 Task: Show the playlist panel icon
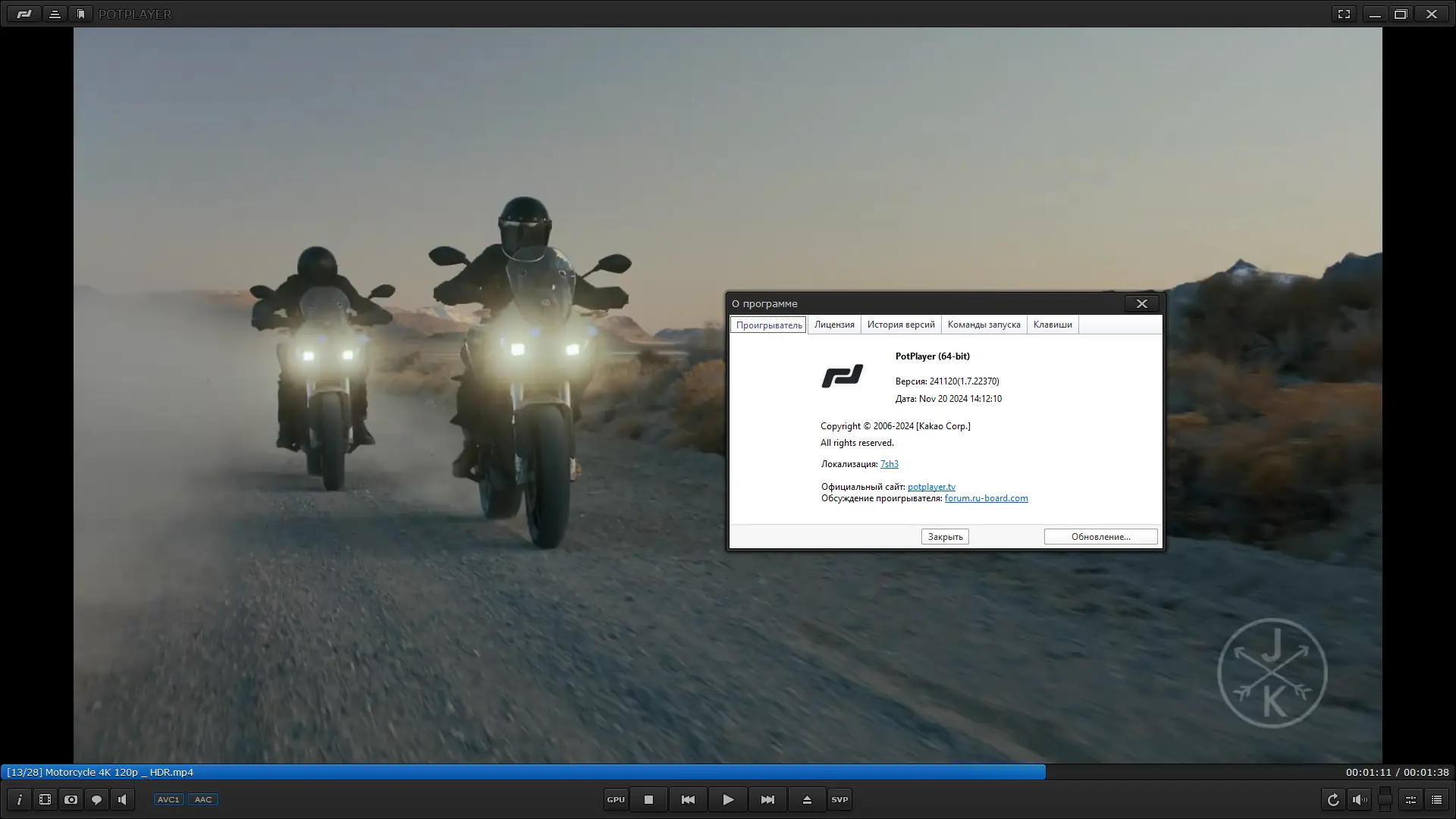tap(1436, 799)
